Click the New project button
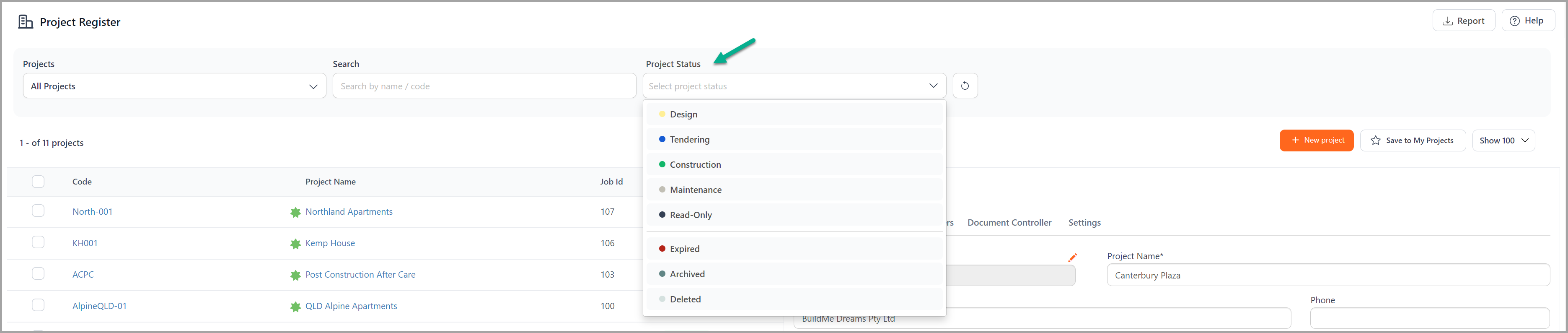This screenshot has width=1568, height=333. coord(1316,140)
